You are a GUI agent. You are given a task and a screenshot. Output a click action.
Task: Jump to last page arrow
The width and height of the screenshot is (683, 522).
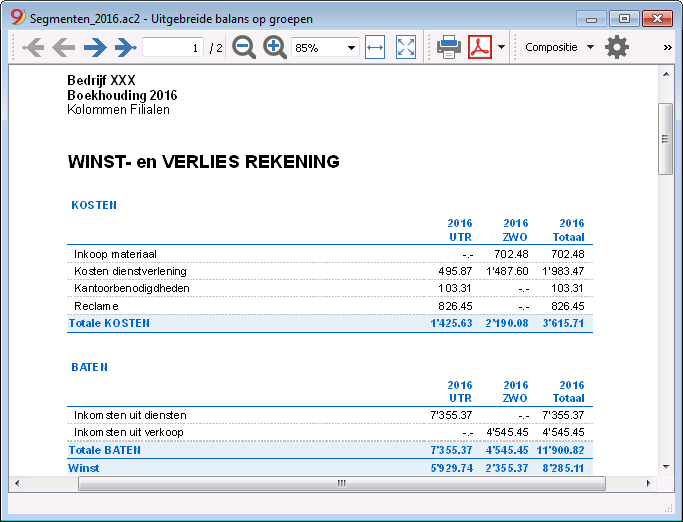click(x=126, y=47)
